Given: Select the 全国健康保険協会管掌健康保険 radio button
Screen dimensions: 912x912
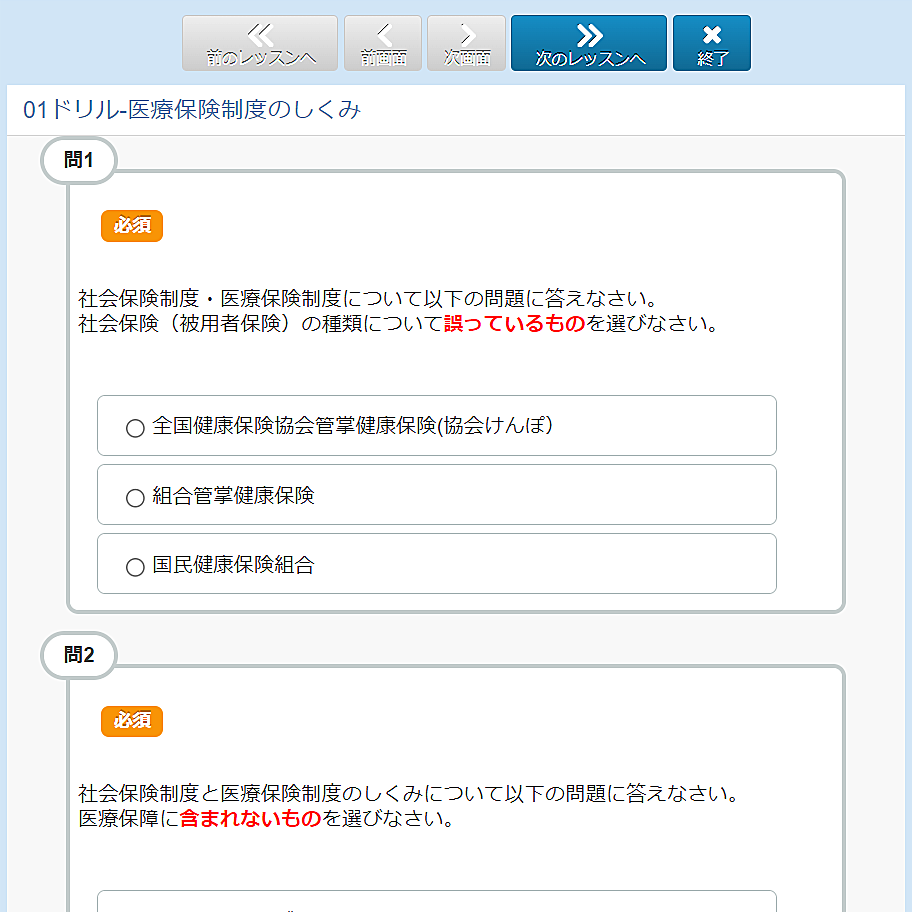Looking at the screenshot, I should click(x=135, y=428).
